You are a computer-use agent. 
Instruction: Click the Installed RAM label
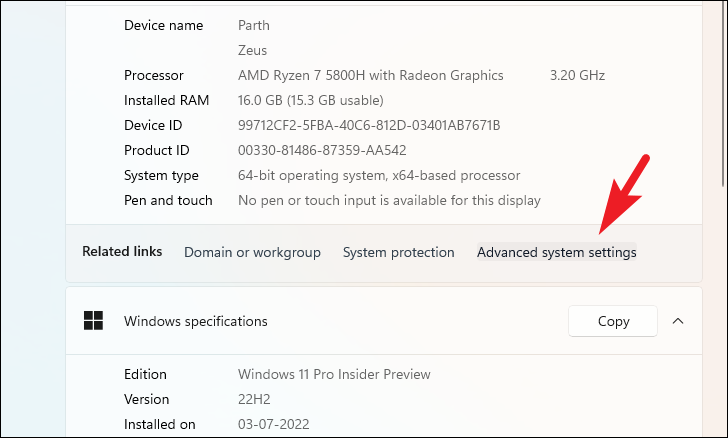click(166, 100)
